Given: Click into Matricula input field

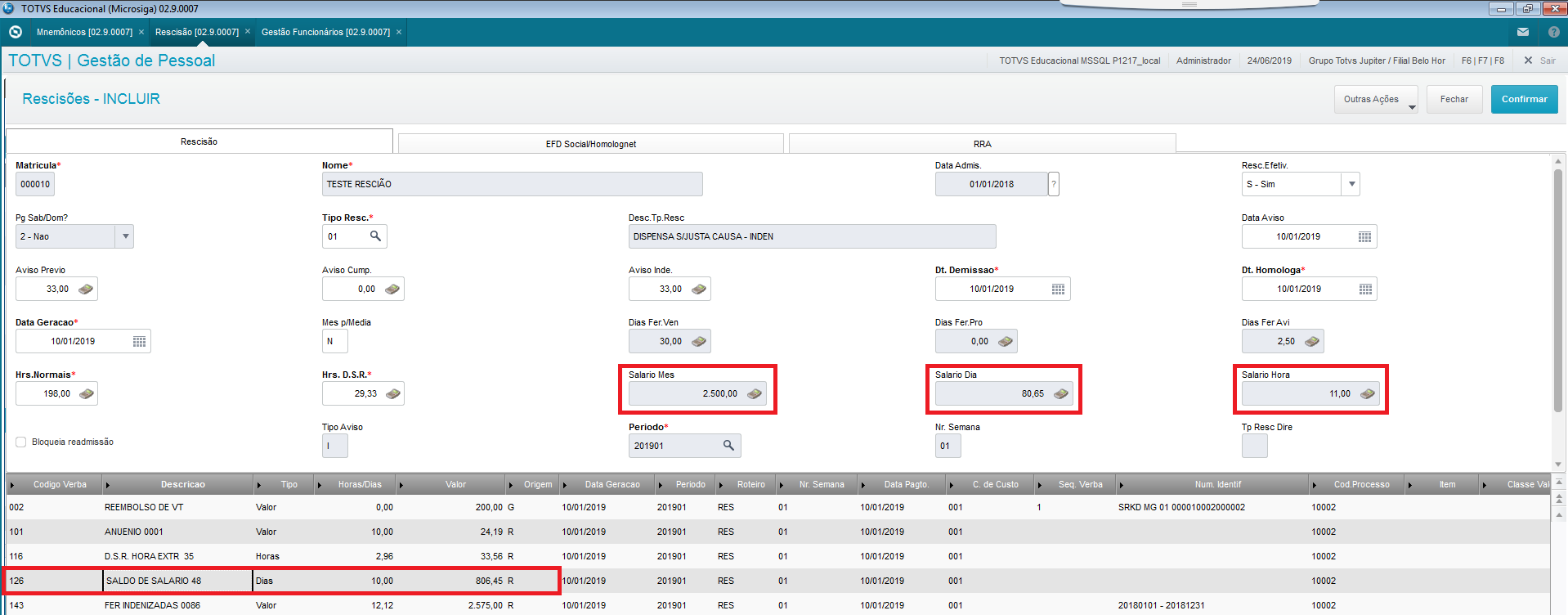Looking at the screenshot, I should (x=35, y=184).
